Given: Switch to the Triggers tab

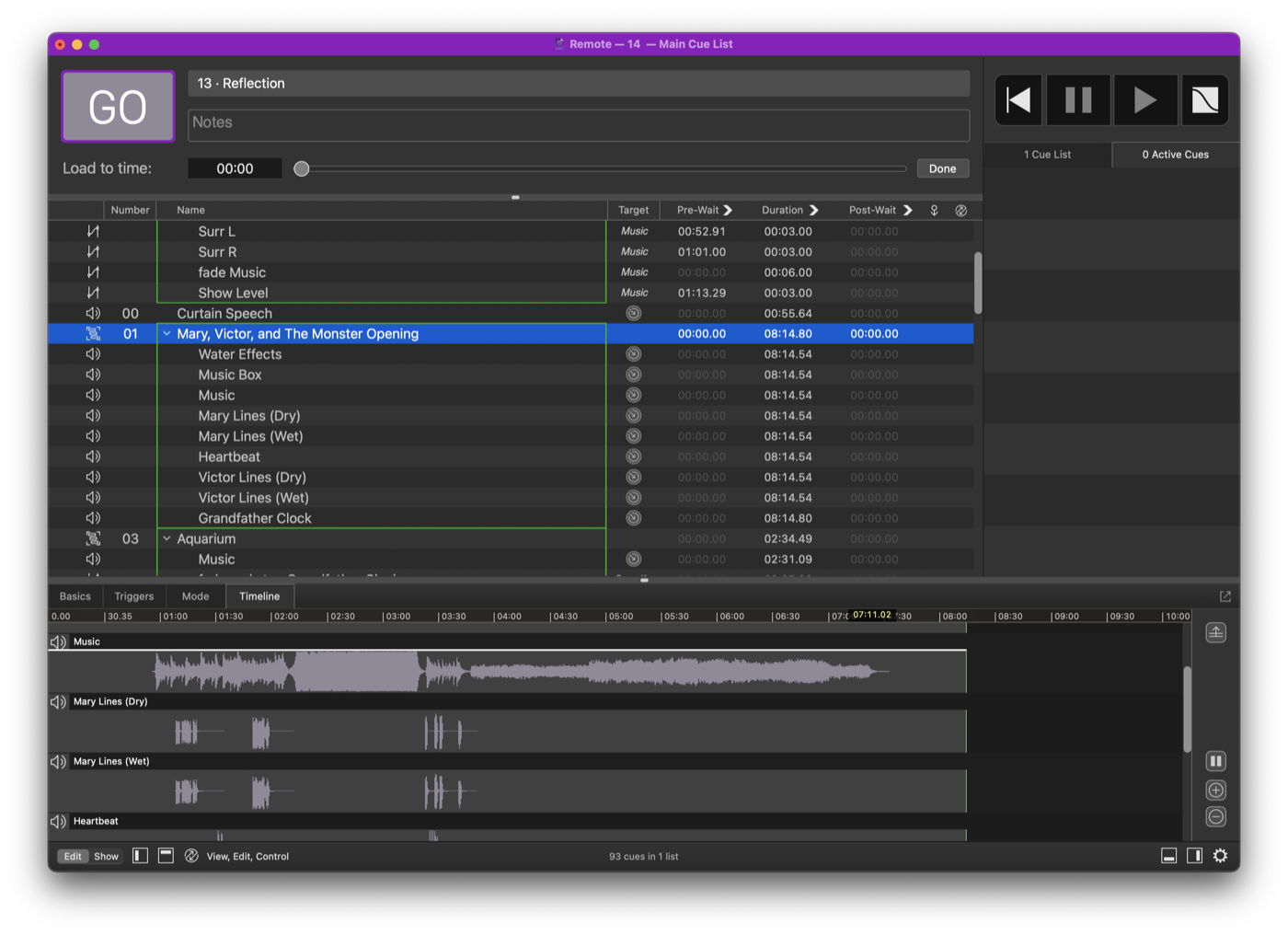Looking at the screenshot, I should (133, 595).
